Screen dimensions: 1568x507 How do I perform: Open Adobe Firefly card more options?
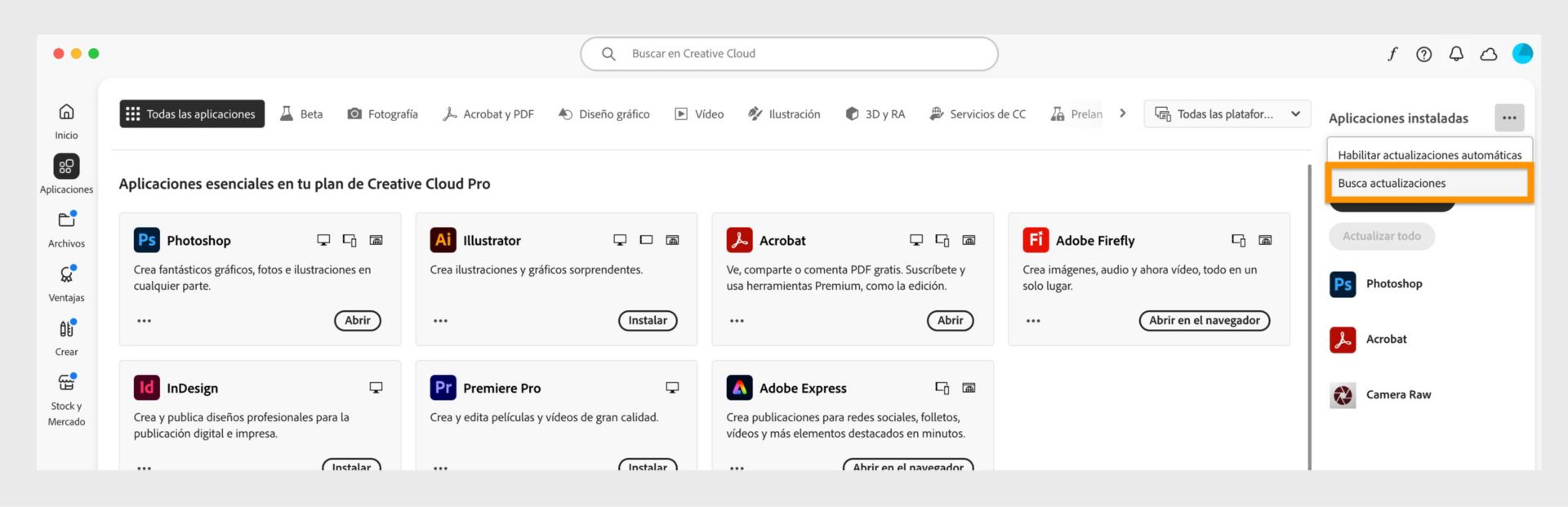point(1034,321)
